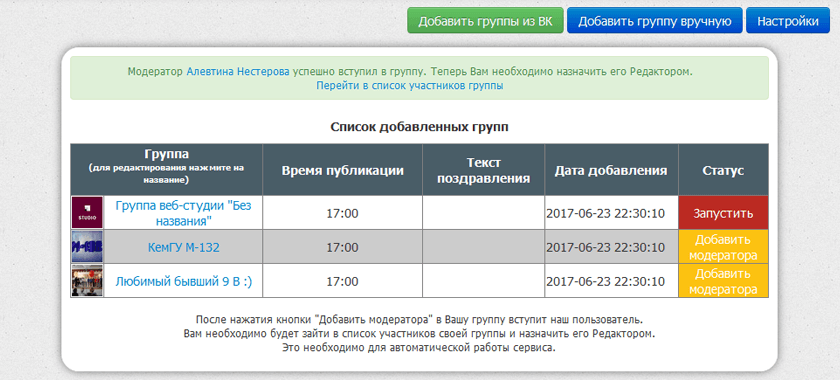Open group Группа веб-студии "Без названия"
The image size is (840, 380).
click(x=183, y=213)
